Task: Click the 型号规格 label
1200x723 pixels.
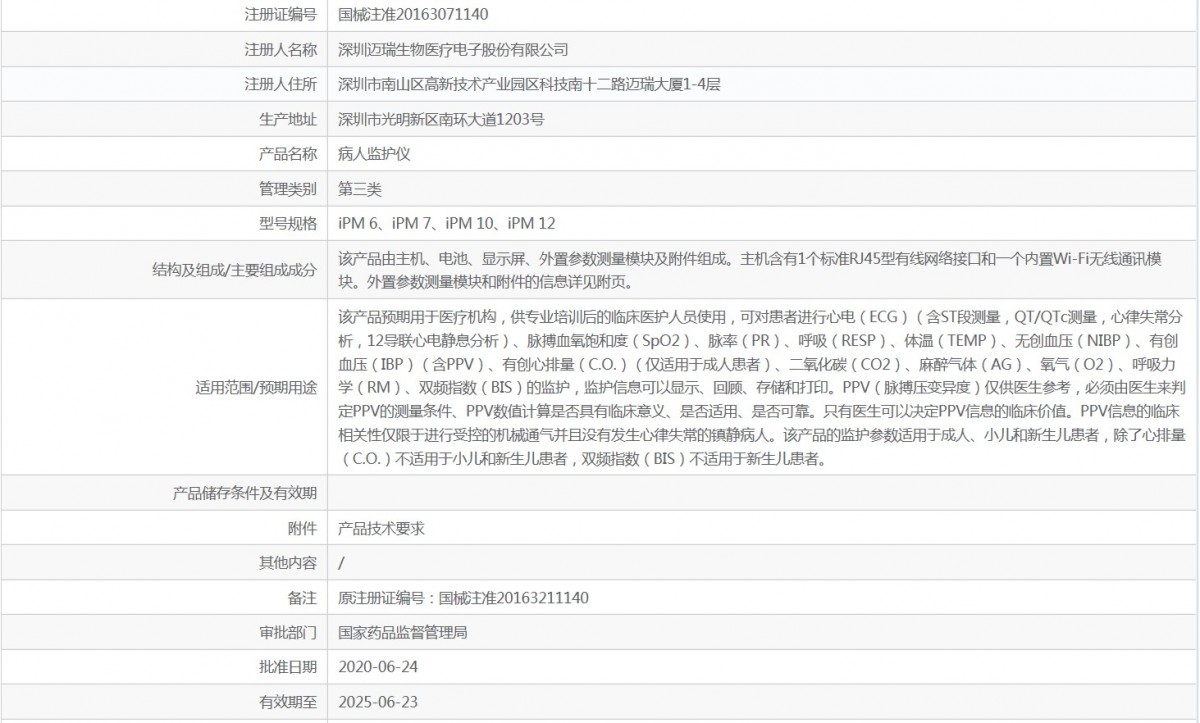Action: click(288, 223)
